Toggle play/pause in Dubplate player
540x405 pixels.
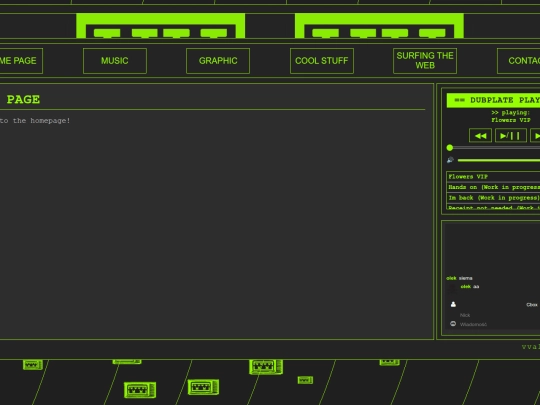coord(511,135)
